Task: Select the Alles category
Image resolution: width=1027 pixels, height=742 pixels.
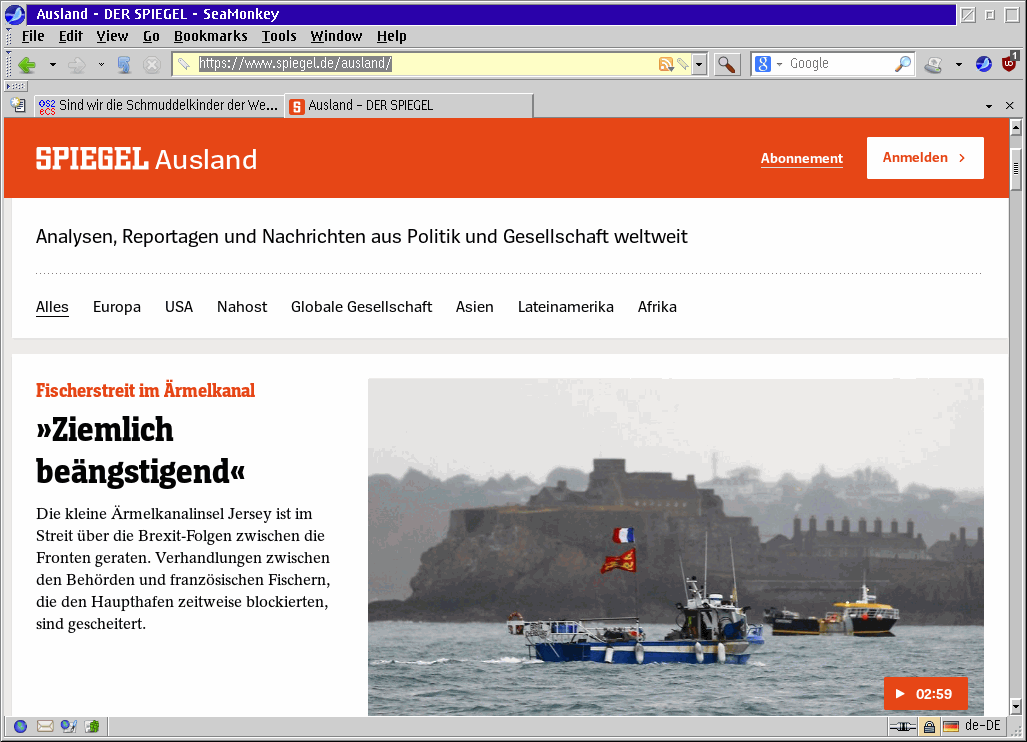Action: pyautogui.click(x=52, y=307)
